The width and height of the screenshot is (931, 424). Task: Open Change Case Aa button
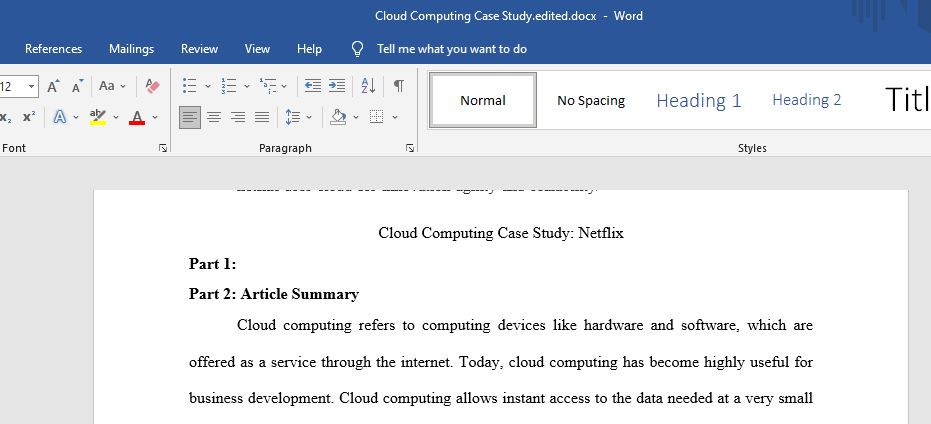(x=107, y=87)
